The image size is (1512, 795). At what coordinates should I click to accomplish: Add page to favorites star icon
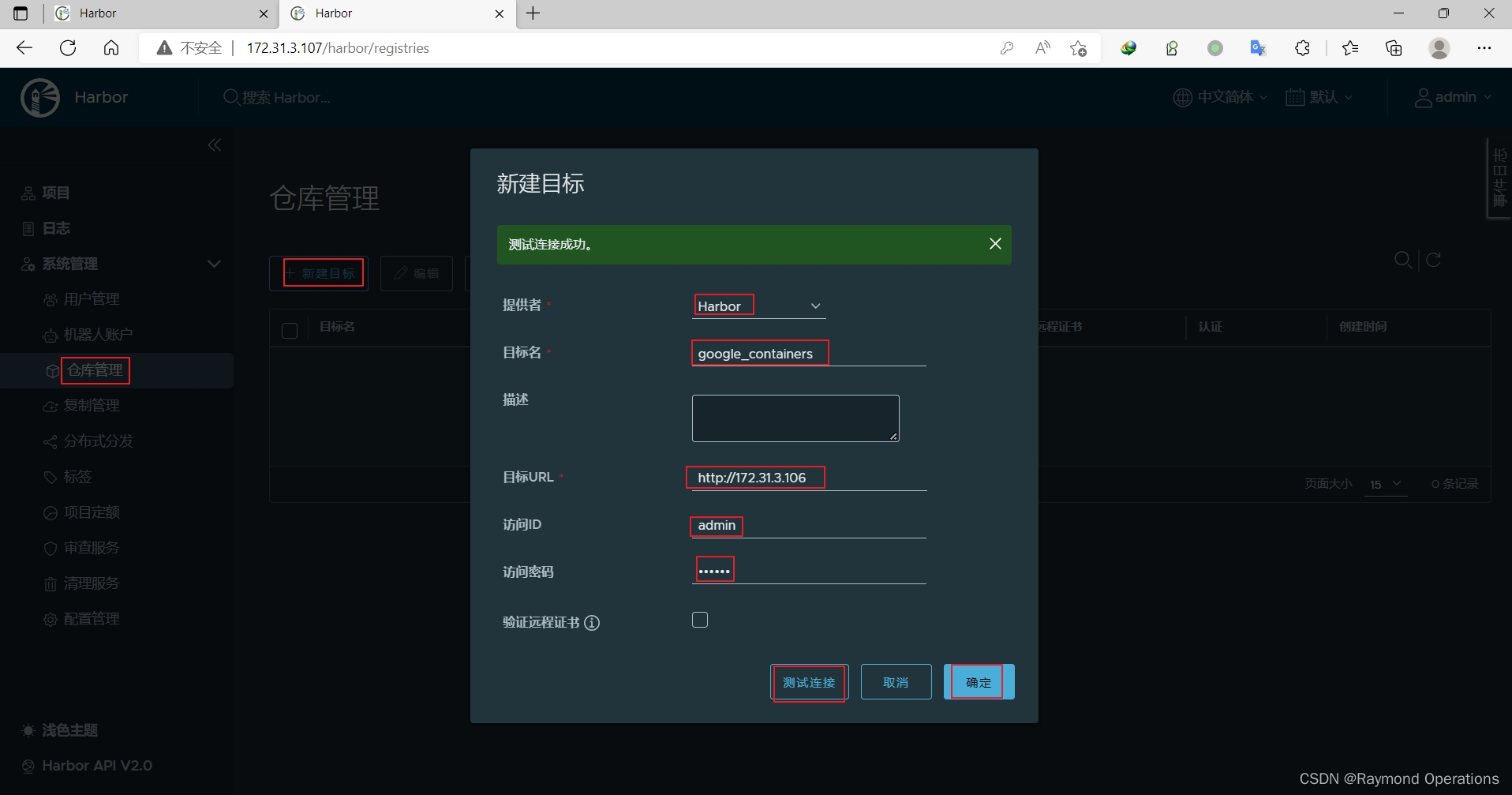(1079, 48)
